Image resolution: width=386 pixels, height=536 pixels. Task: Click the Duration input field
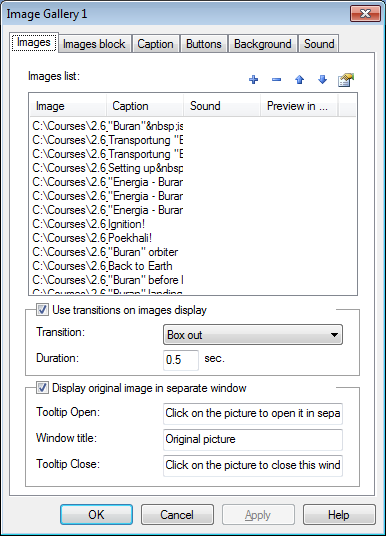tap(181, 360)
